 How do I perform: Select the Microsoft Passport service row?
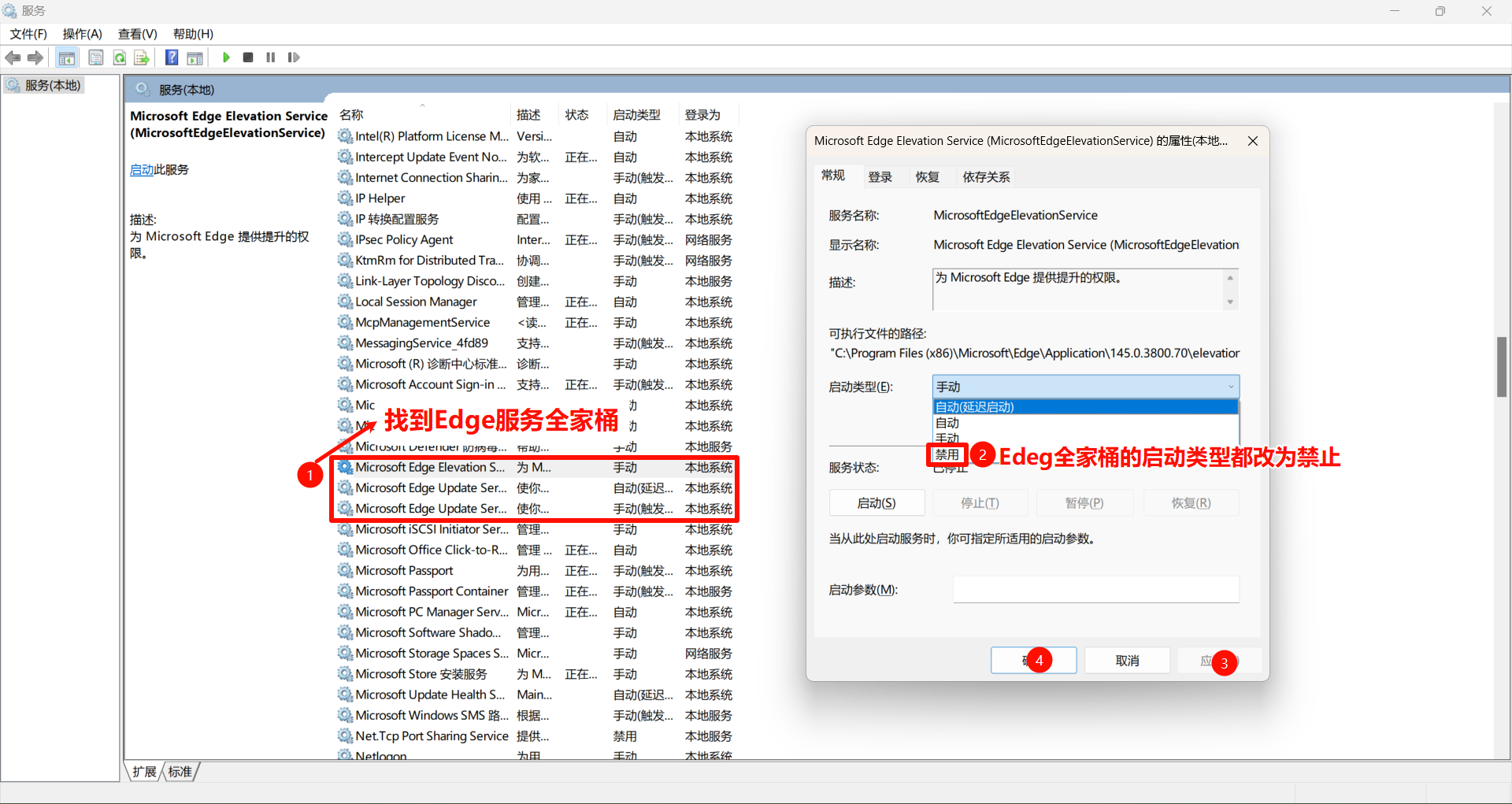[404, 570]
